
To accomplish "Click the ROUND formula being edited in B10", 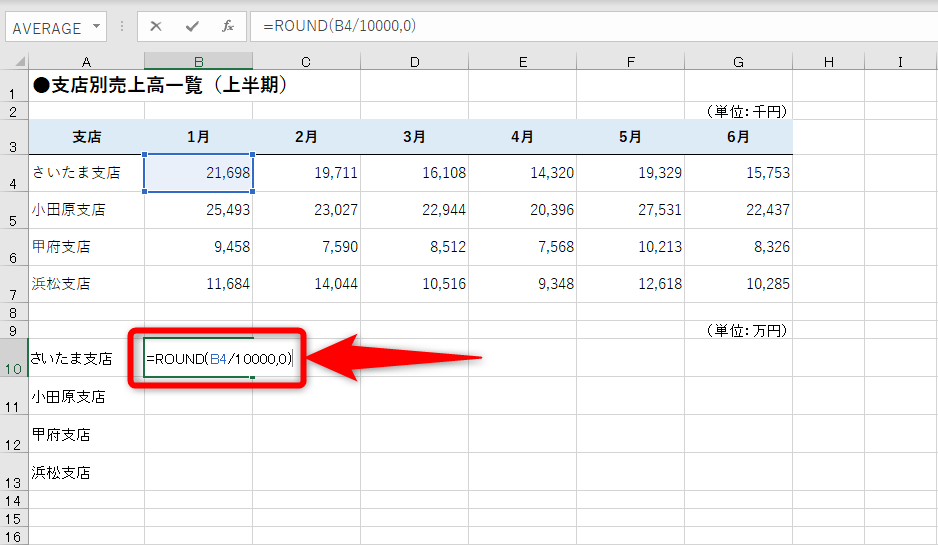I will (x=219, y=359).
